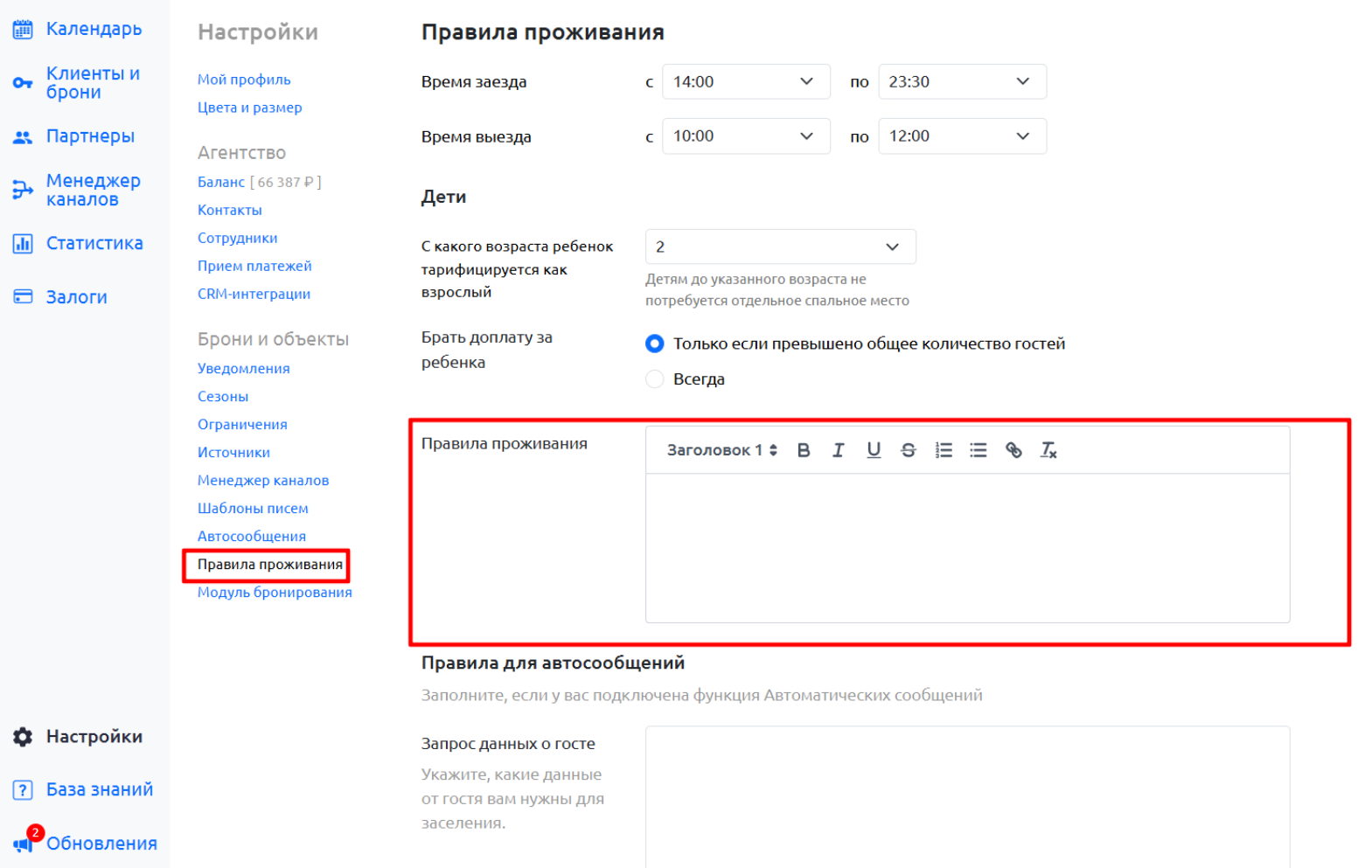Click the Запрос данных о госте text area

pos(967,797)
